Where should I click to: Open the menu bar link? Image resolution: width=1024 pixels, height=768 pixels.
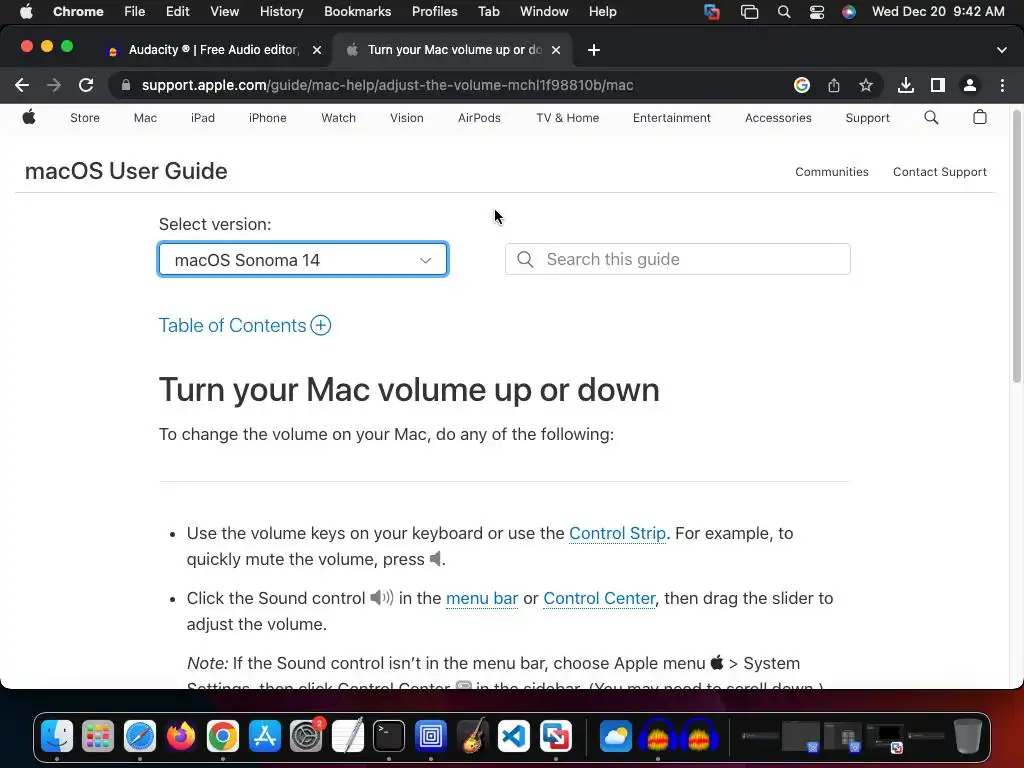coord(482,598)
